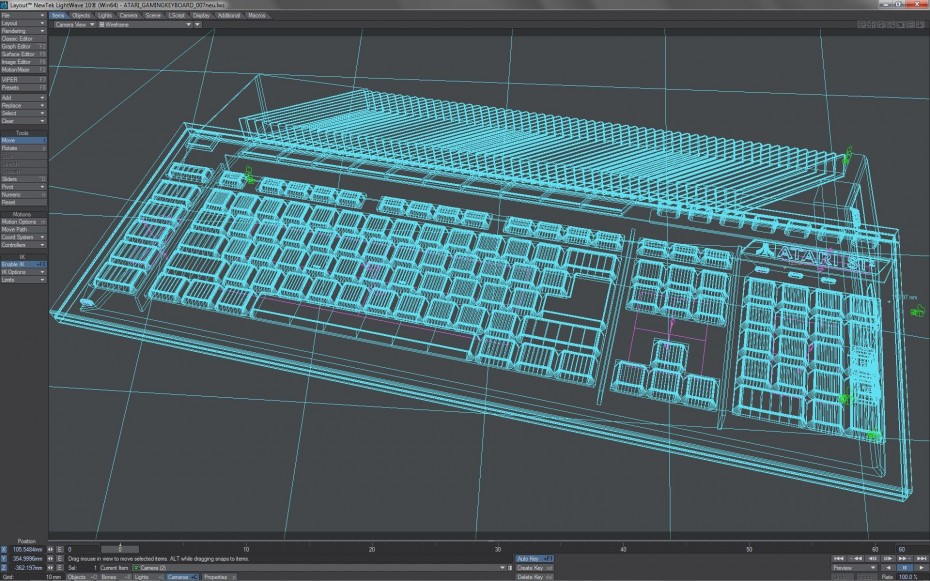Open envelope E for Z channel
The height and width of the screenshot is (581, 930).
click(x=59, y=568)
